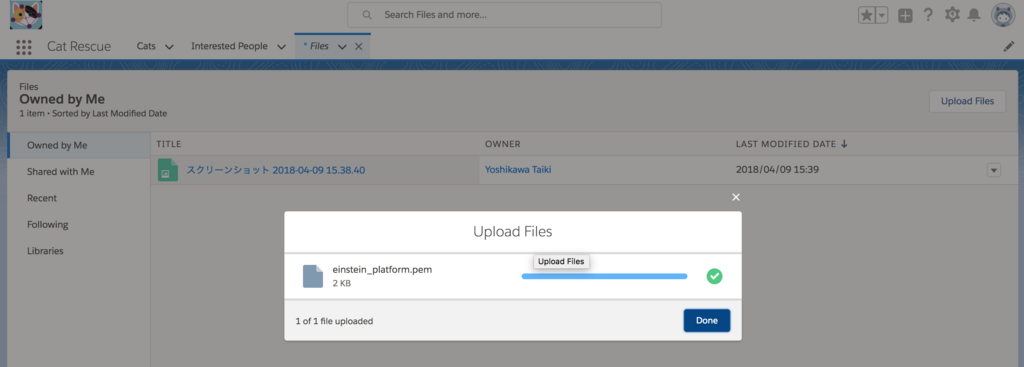
Task: Select Recent in sidebar
Action: pyautogui.click(x=79, y=198)
